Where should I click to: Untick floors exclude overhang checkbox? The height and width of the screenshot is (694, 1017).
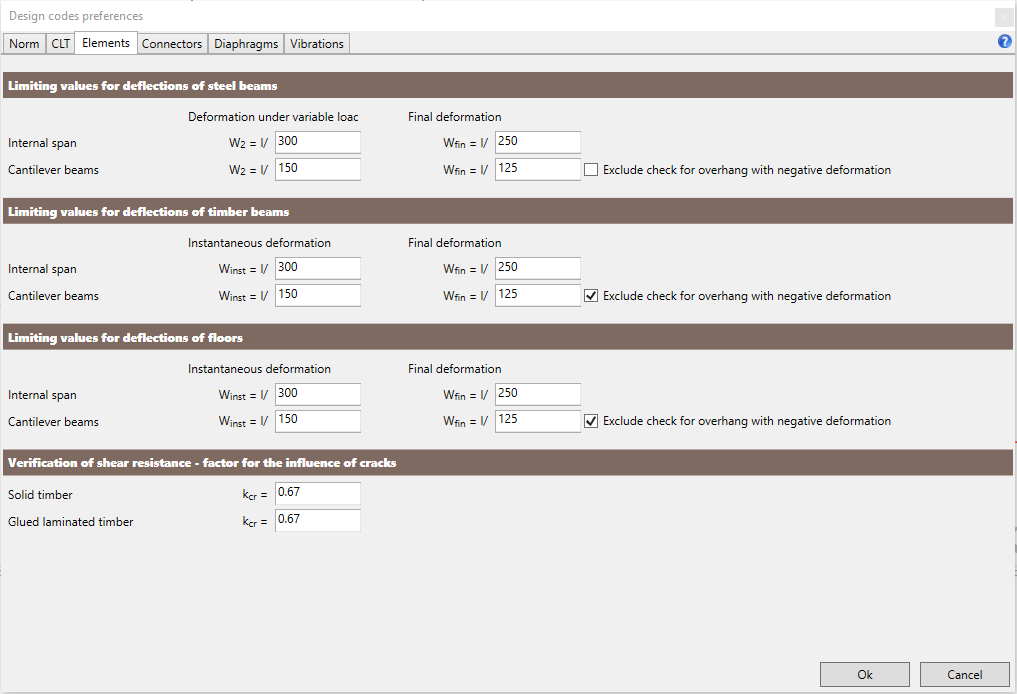(591, 421)
